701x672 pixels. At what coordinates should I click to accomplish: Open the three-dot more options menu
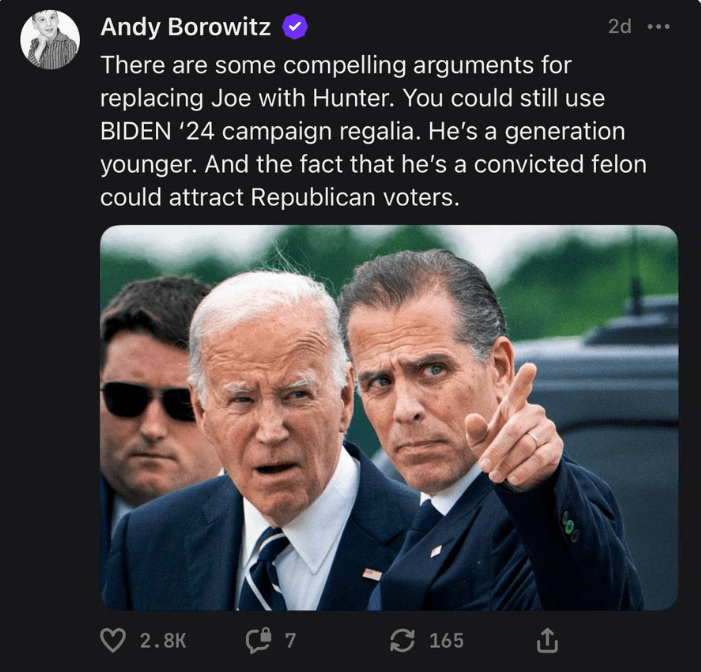pyautogui.click(x=658, y=27)
